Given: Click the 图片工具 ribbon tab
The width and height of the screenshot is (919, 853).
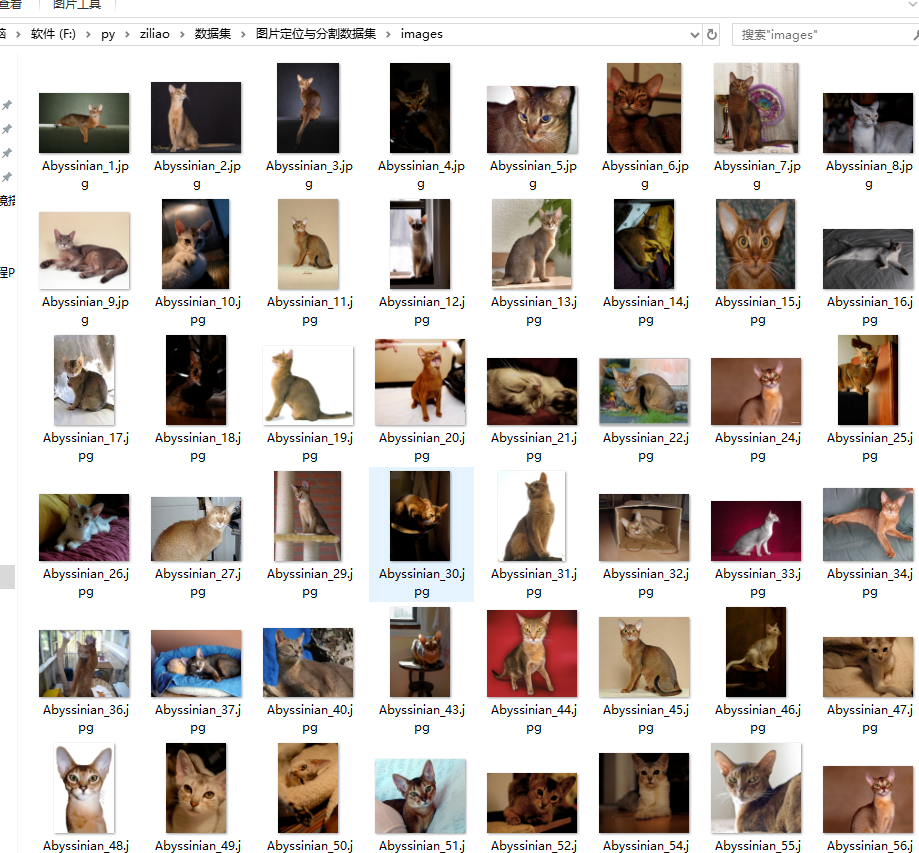Looking at the screenshot, I should (77, 5).
